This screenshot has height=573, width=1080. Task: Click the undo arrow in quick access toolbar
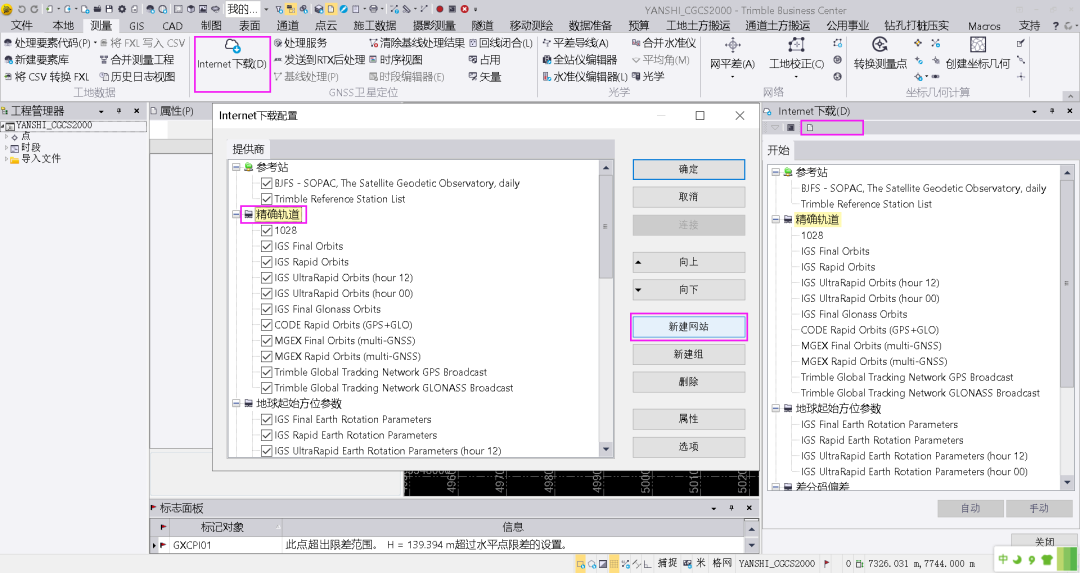tap(21, 9)
